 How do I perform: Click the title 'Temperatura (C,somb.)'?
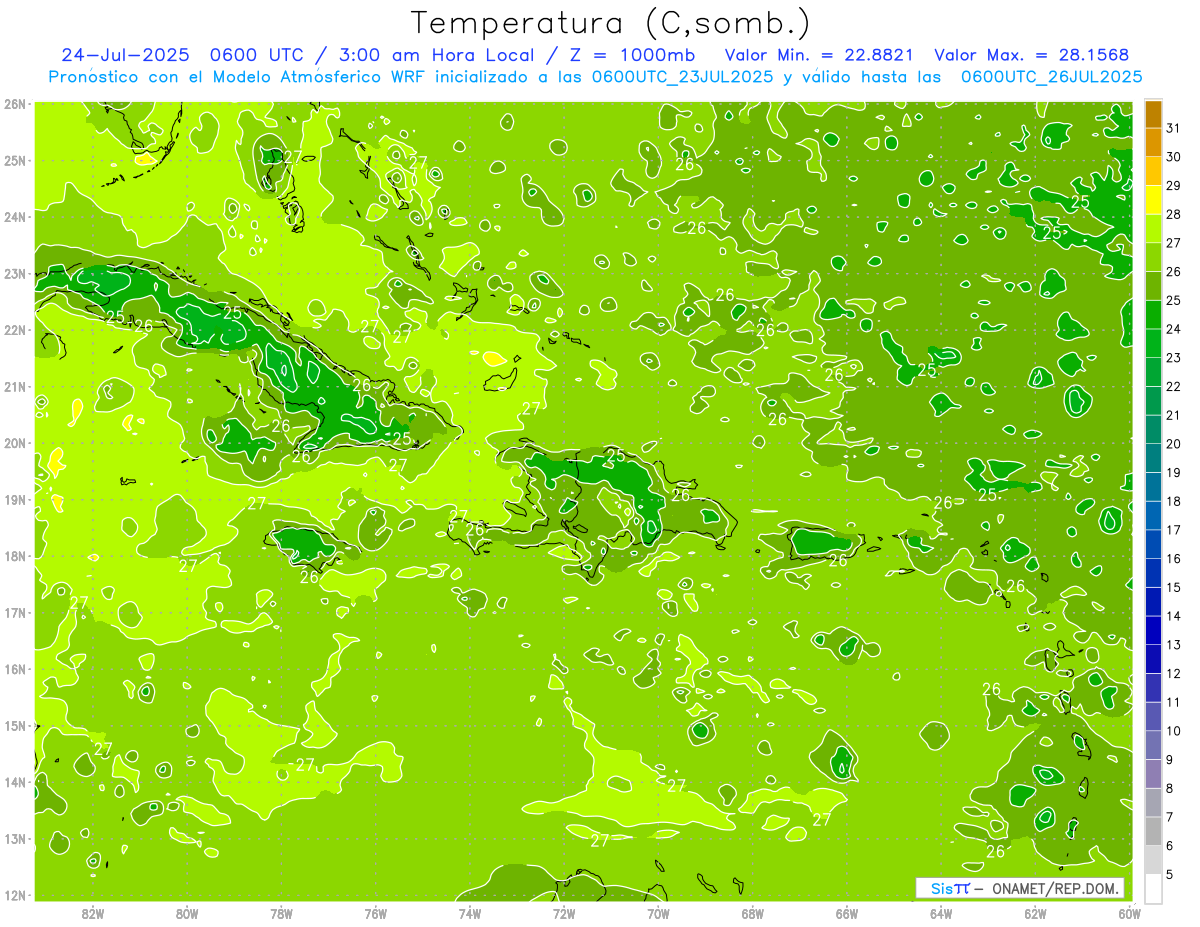(610, 23)
